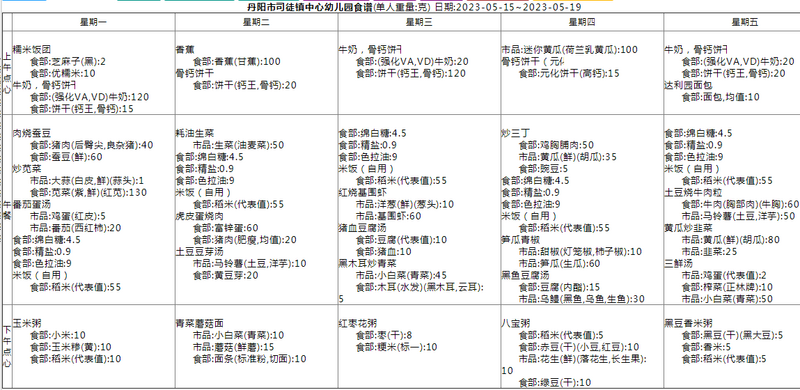
Task: Click the 八宝粥 afternoon snack entry
Action: [515, 323]
